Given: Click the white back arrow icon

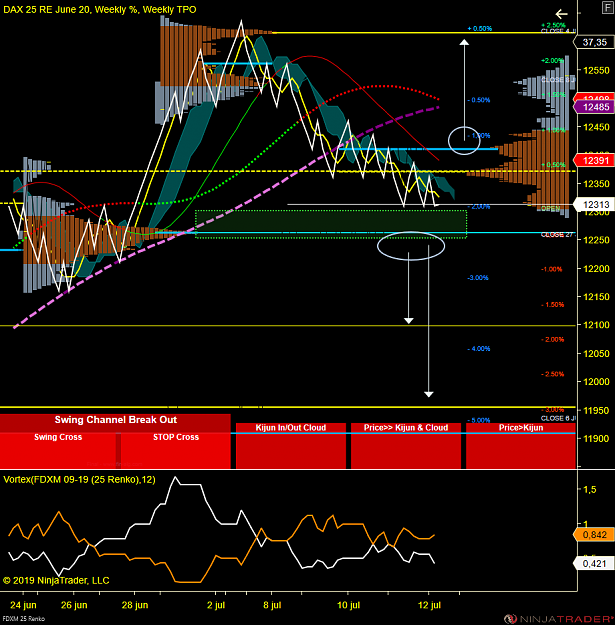Looking at the screenshot, I should tap(562, 15).
